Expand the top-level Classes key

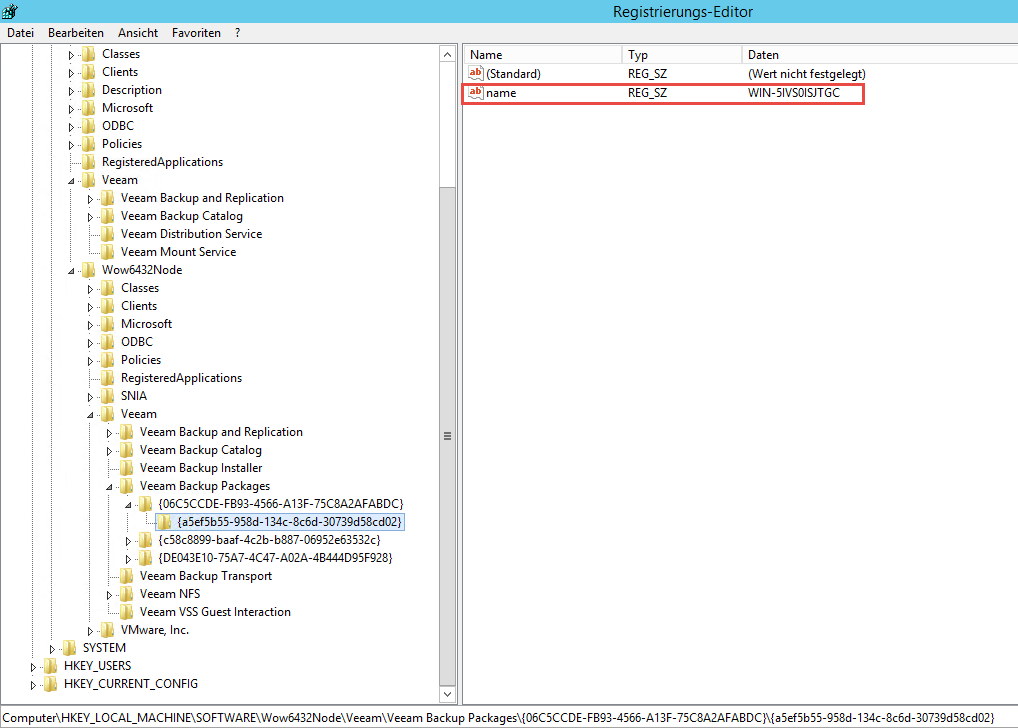71,55
